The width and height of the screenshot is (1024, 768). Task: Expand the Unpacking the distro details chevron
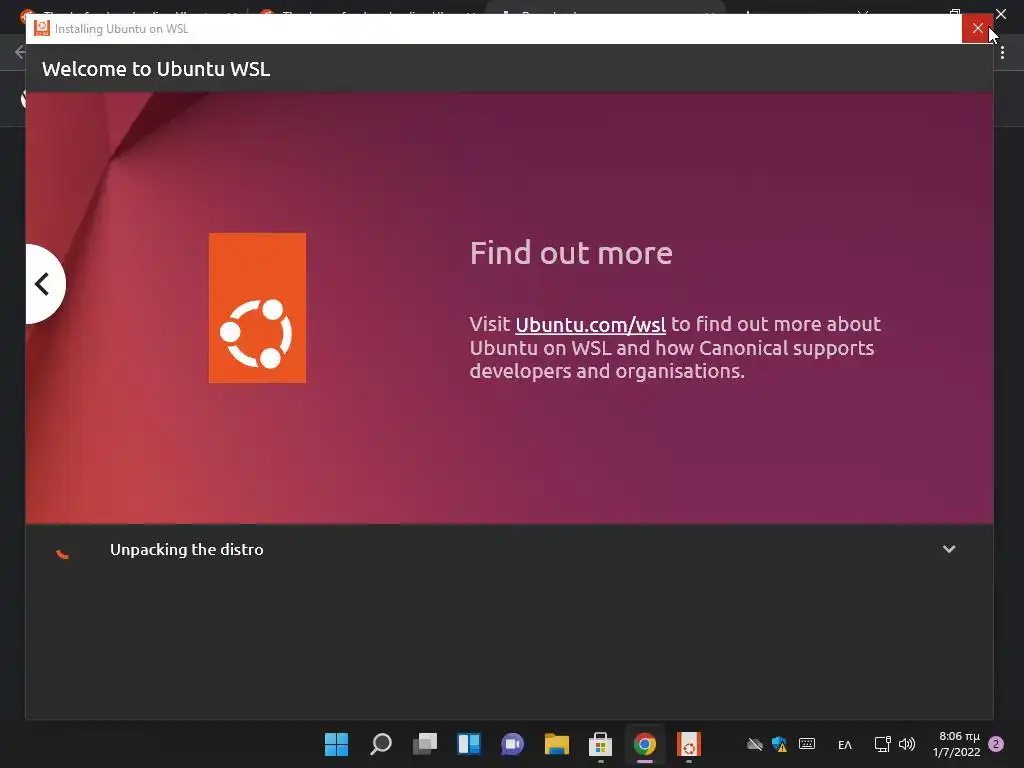click(x=949, y=549)
